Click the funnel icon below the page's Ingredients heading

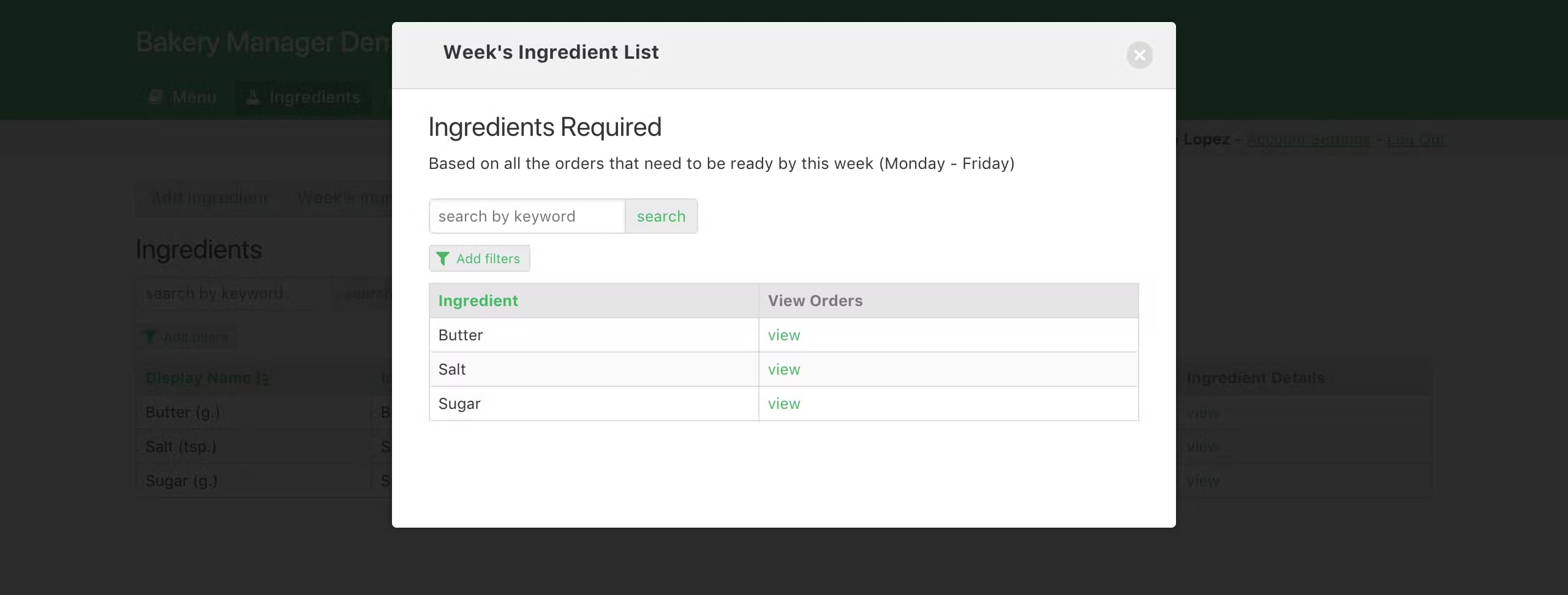[x=149, y=337]
